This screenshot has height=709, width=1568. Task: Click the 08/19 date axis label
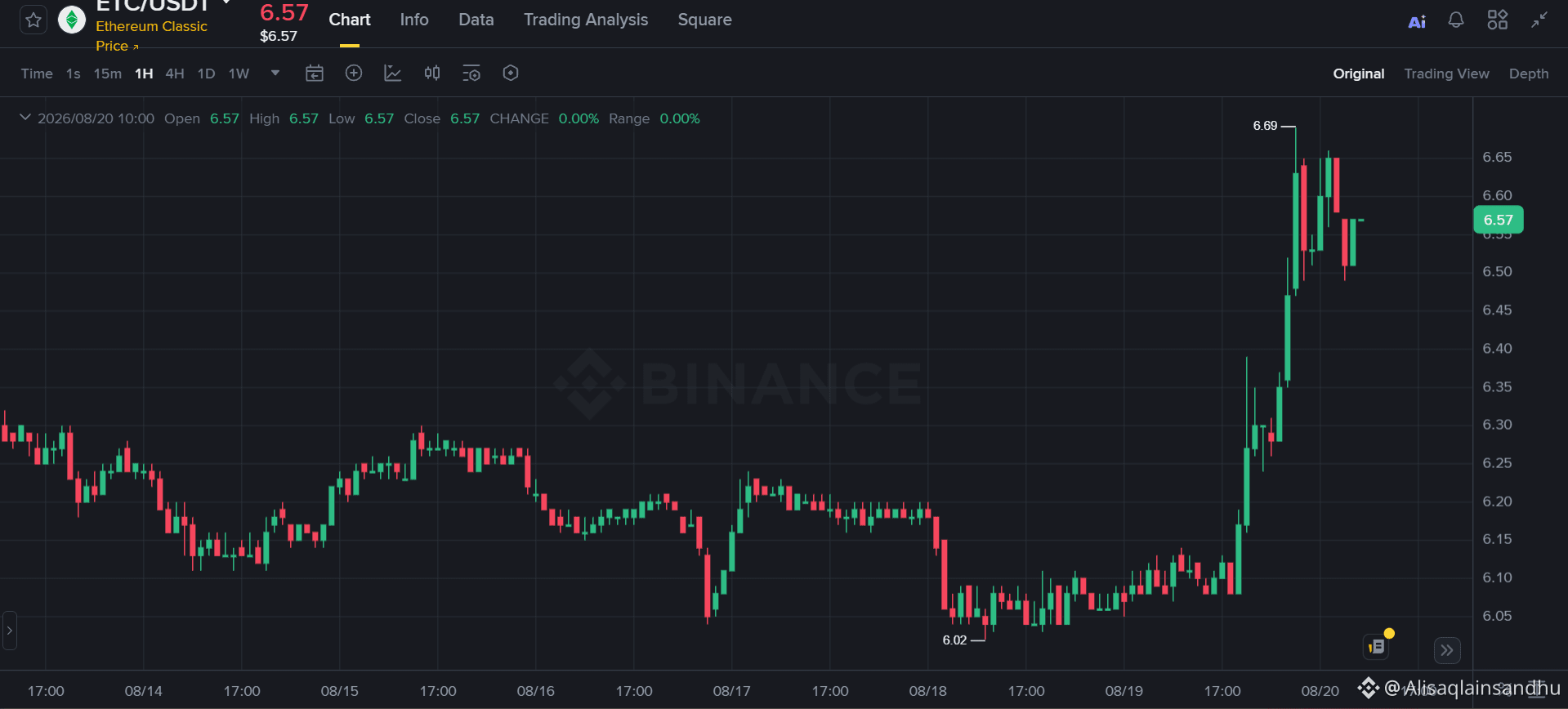coord(1124,691)
